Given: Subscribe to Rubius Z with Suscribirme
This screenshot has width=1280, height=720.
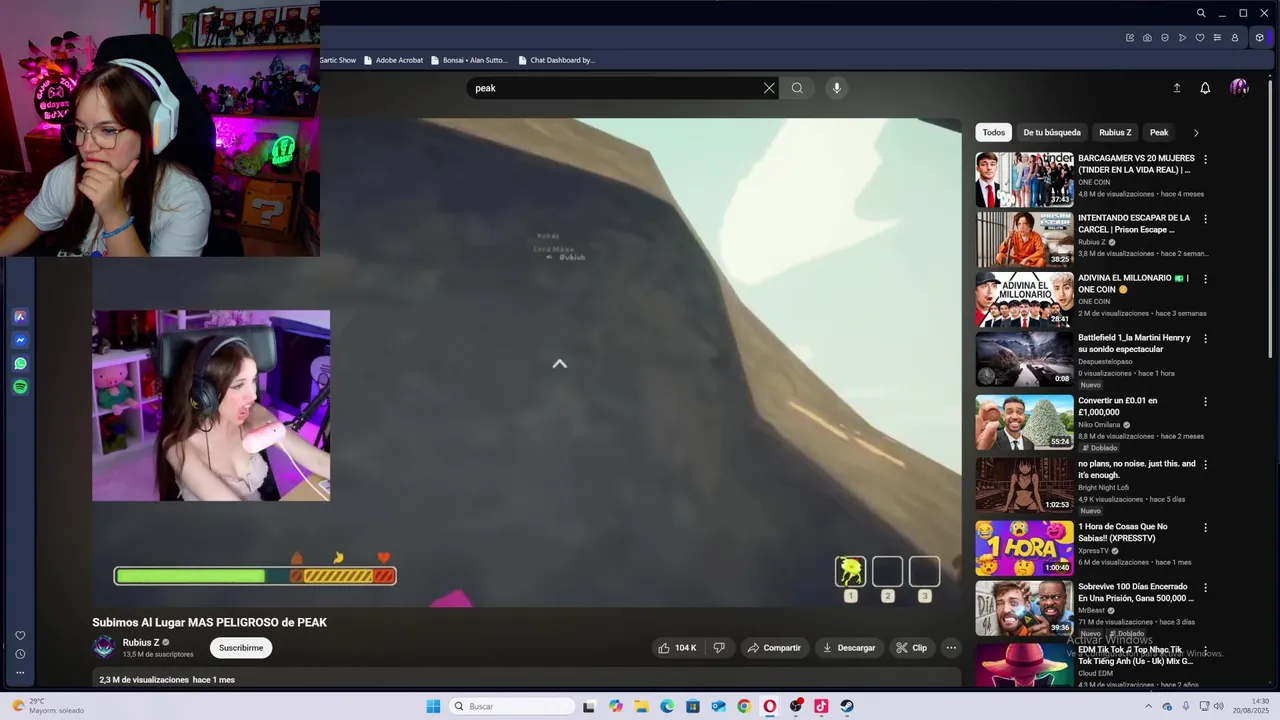Looking at the screenshot, I should coord(241,648).
